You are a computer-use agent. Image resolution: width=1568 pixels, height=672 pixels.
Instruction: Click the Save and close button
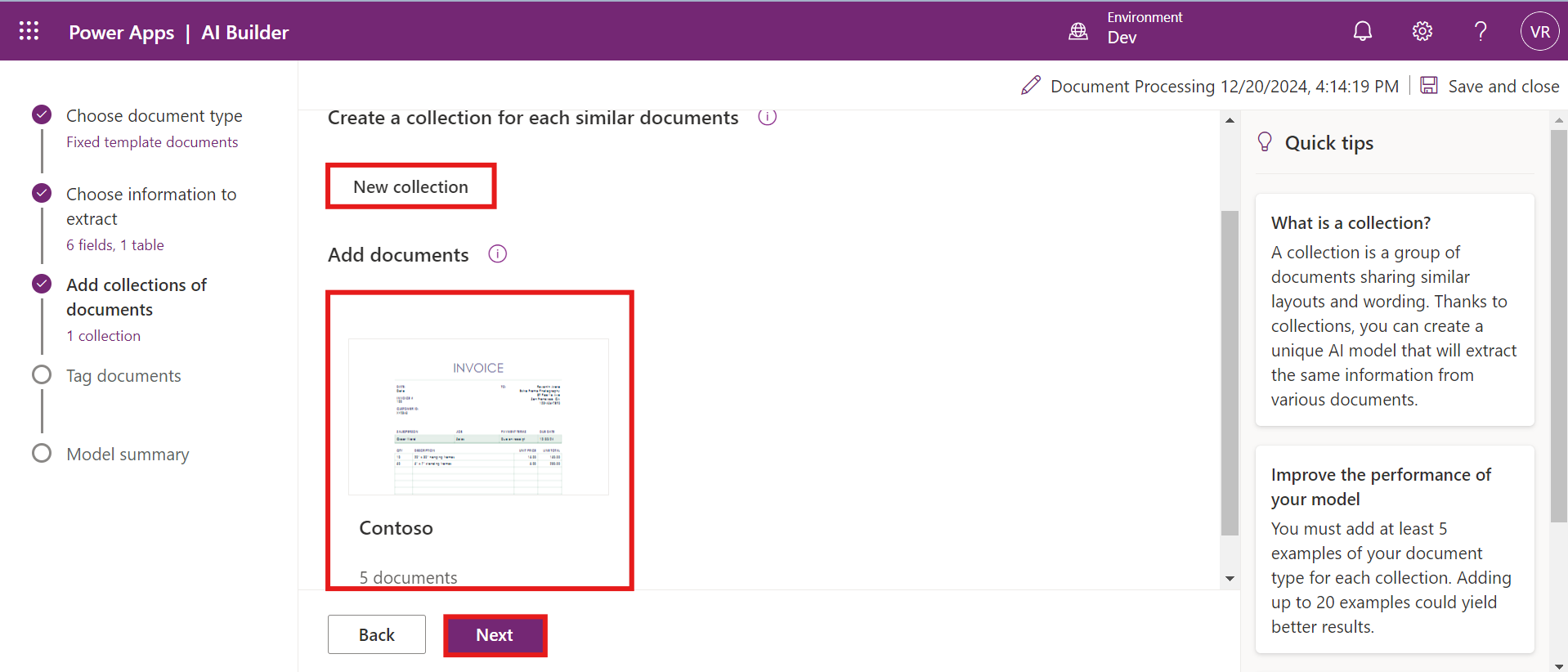(x=1490, y=86)
